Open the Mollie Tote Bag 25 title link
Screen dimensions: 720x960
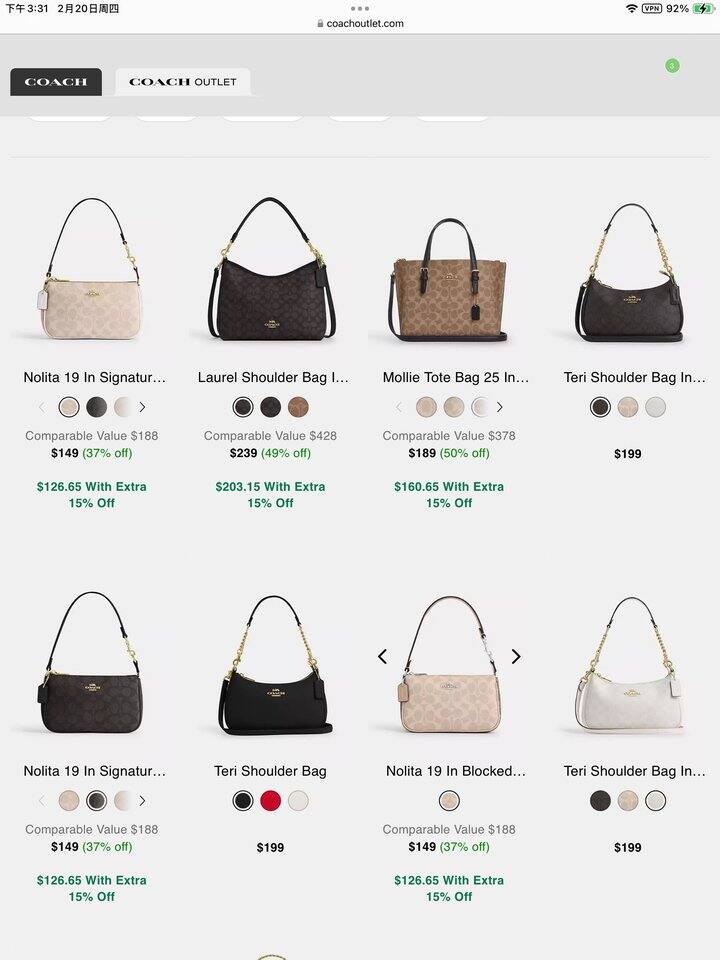tap(456, 378)
